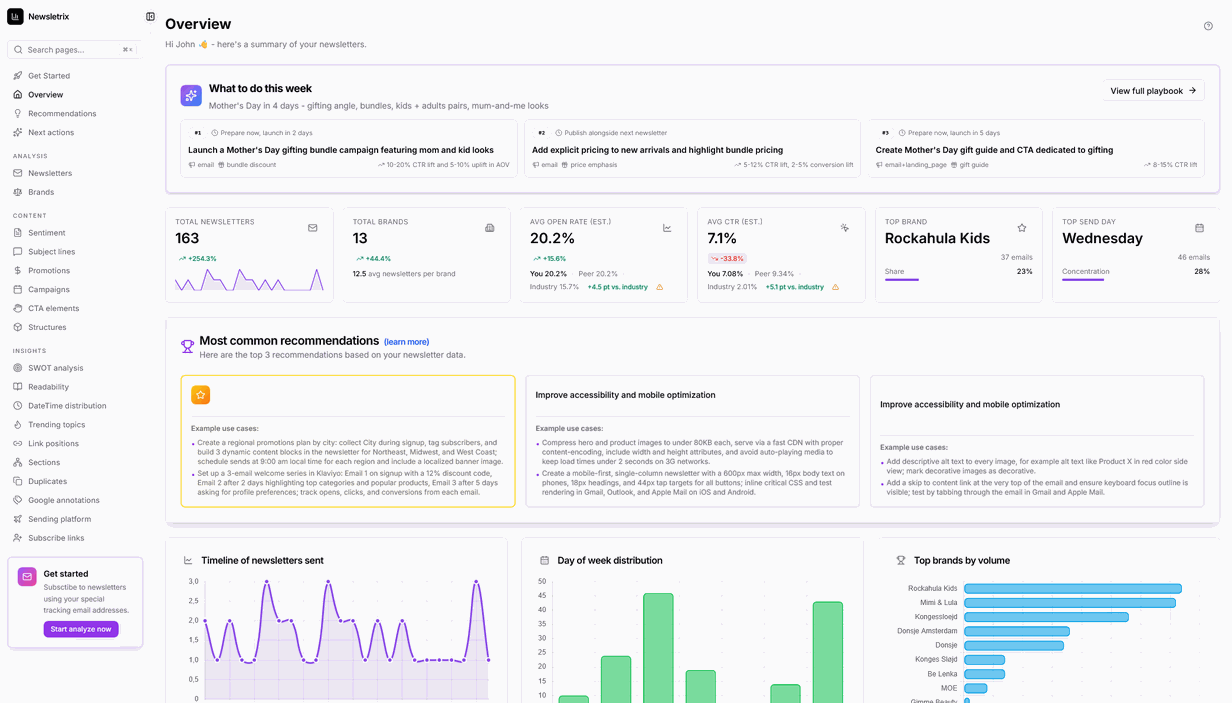Click the Recommendations lightbulb icon
1232x703 pixels.
(18, 114)
